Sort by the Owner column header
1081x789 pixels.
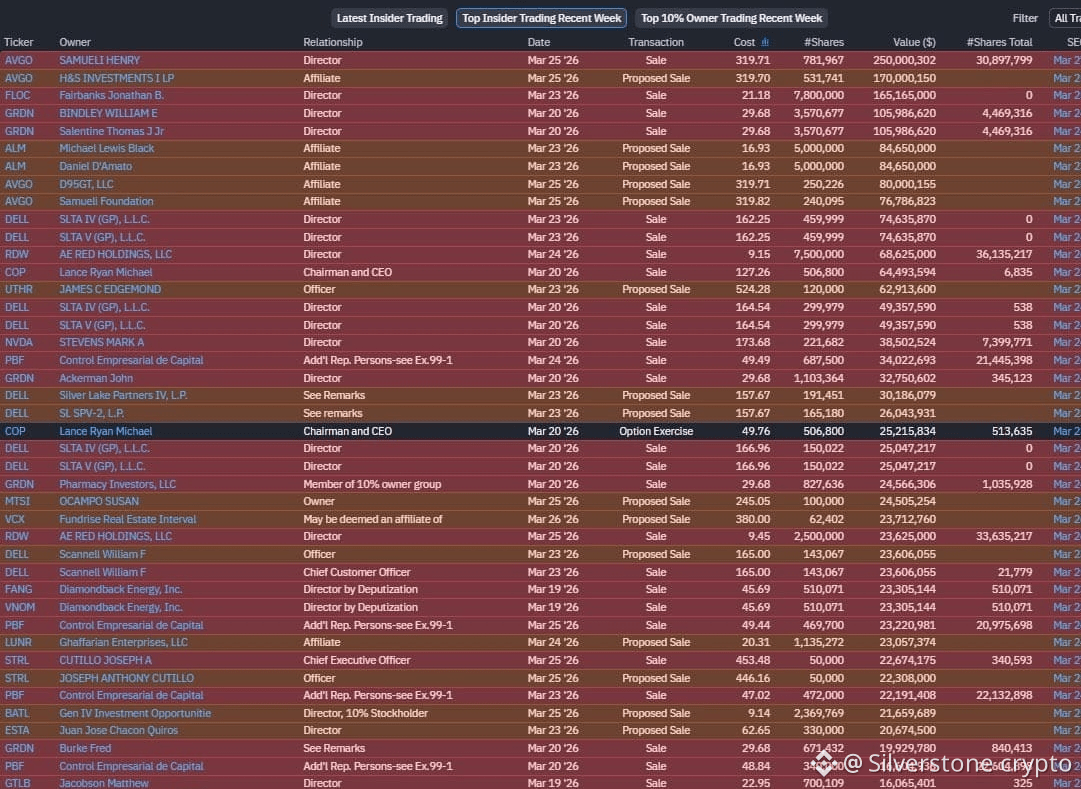pyautogui.click(x=75, y=42)
